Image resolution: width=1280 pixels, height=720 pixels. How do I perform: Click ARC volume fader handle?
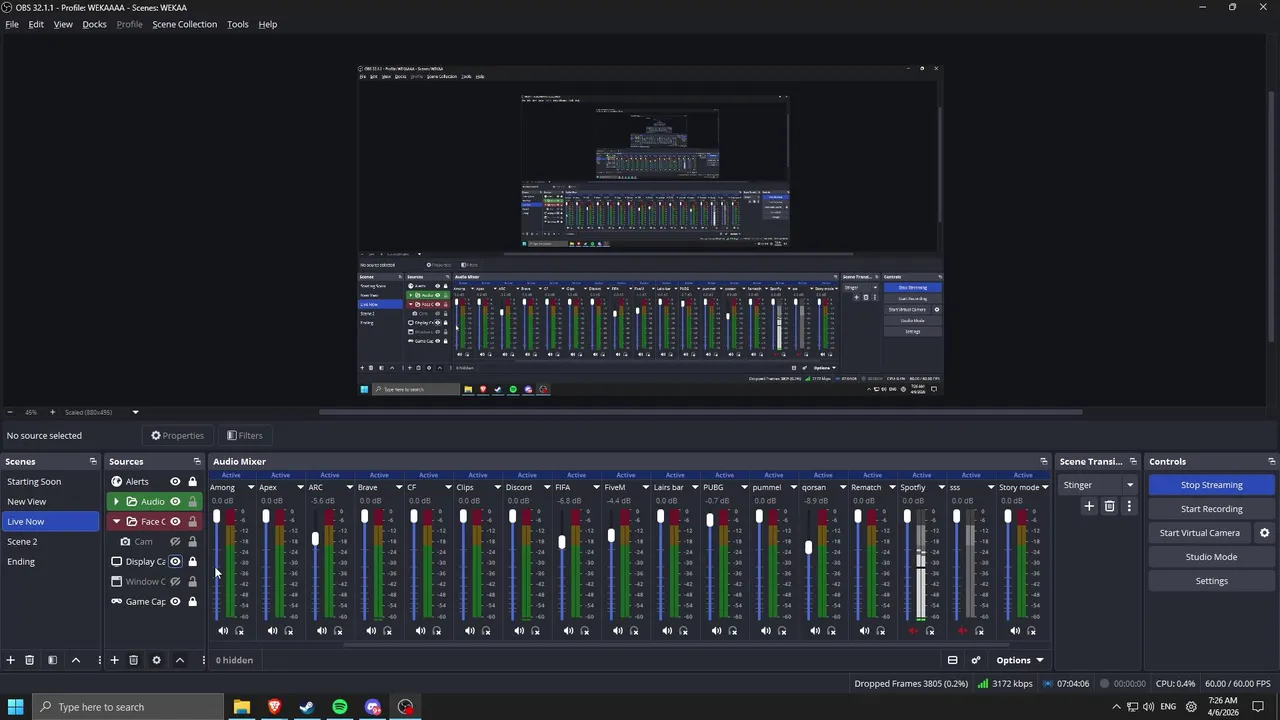click(315, 539)
